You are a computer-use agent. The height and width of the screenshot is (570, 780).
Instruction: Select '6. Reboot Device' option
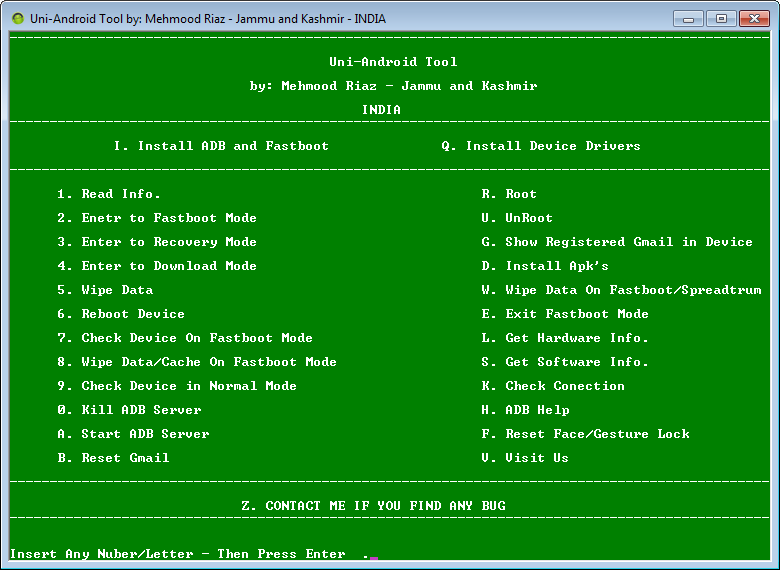(x=121, y=314)
